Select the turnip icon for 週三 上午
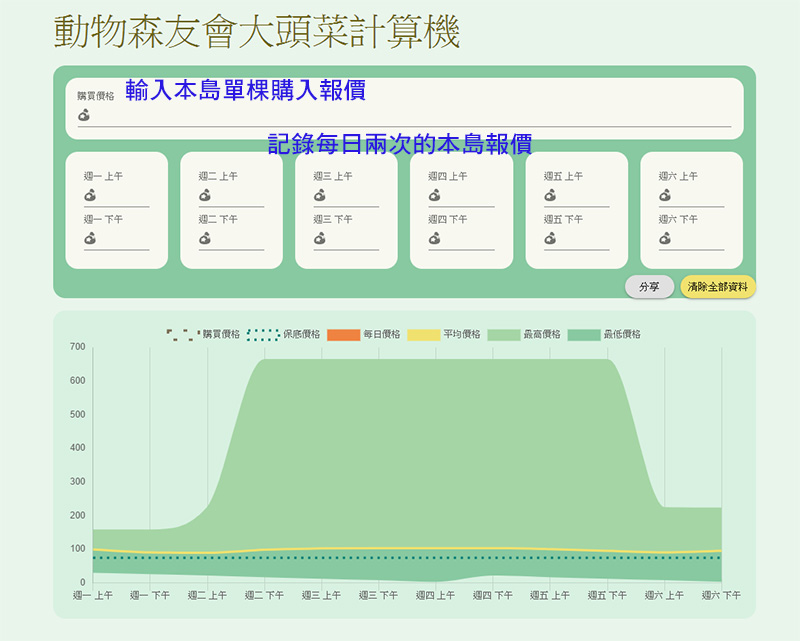This screenshot has height=641, width=800. [320, 195]
